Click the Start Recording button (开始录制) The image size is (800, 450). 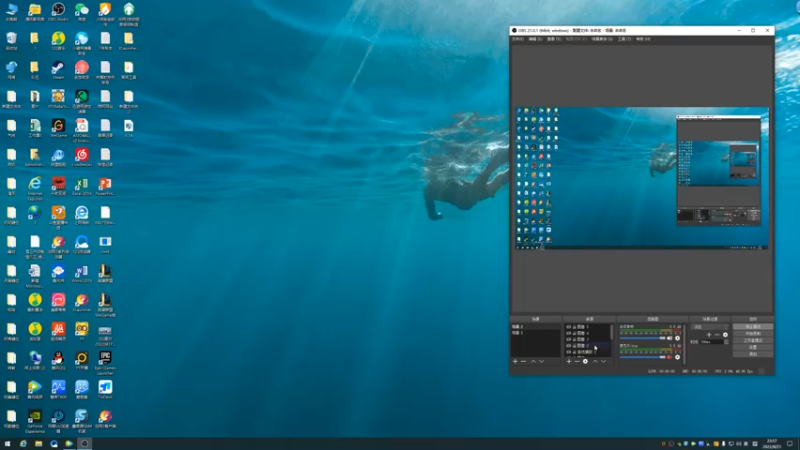[x=753, y=334]
